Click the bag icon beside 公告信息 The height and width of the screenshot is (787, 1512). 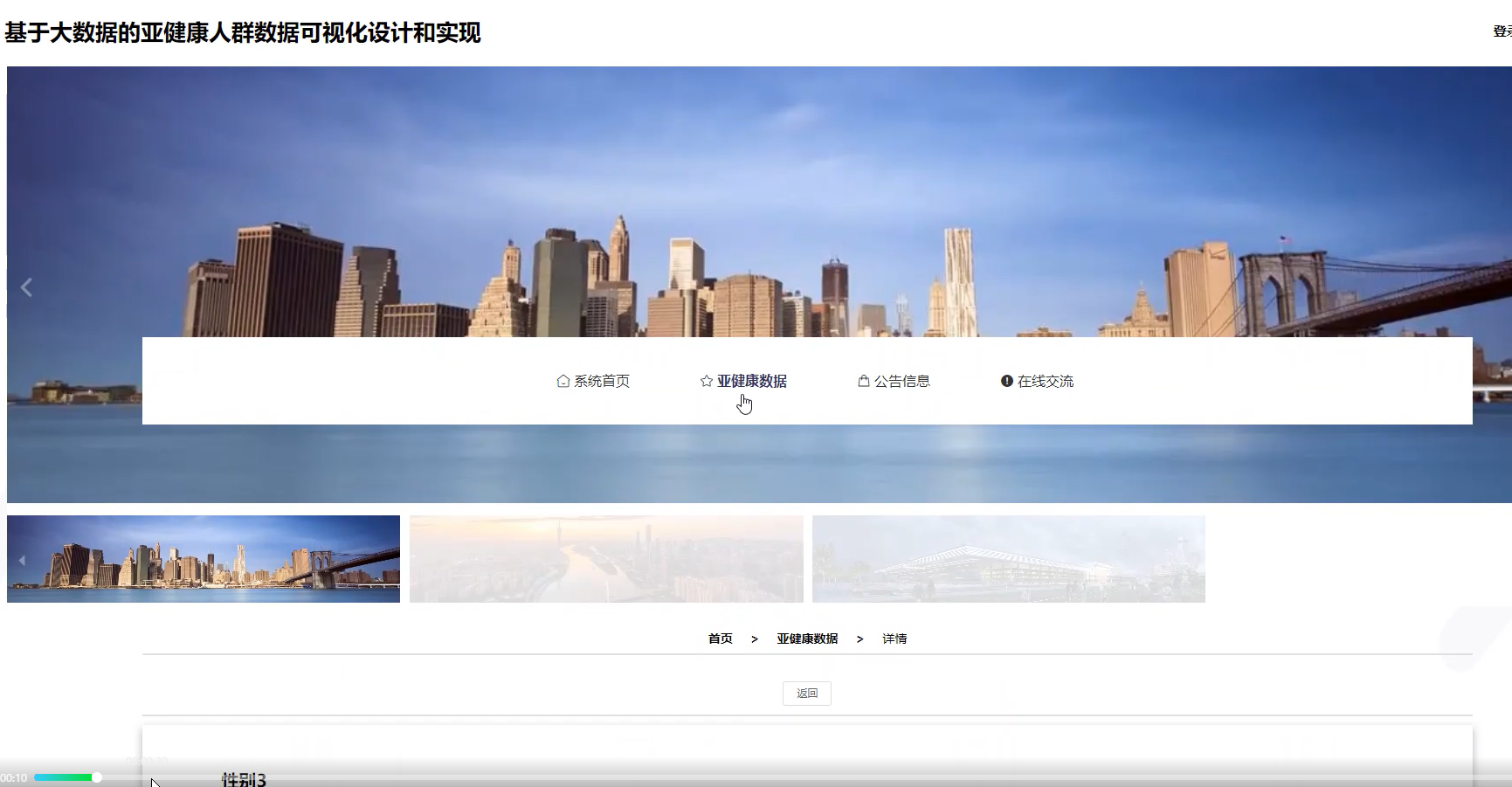864,381
